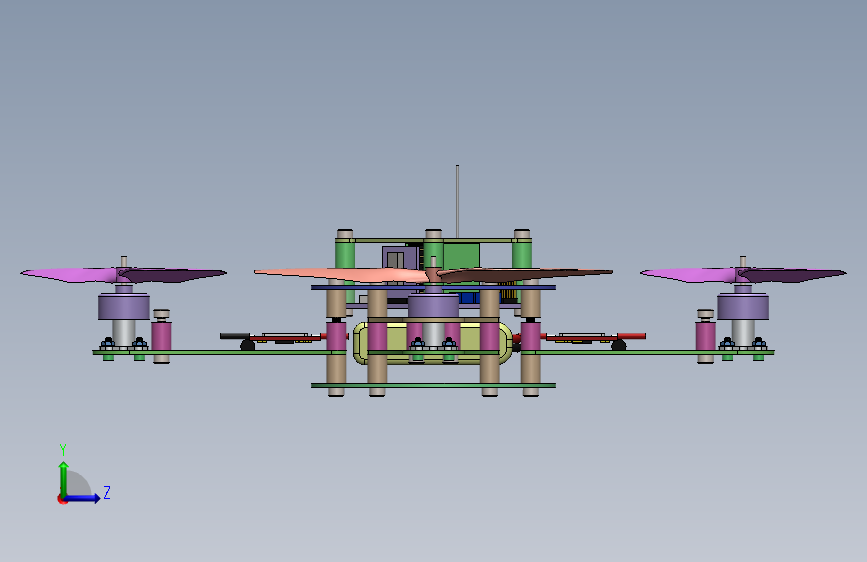Screen dimensions: 867x562
Task: Select the leftmost purple motor housing
Action: click(124, 306)
